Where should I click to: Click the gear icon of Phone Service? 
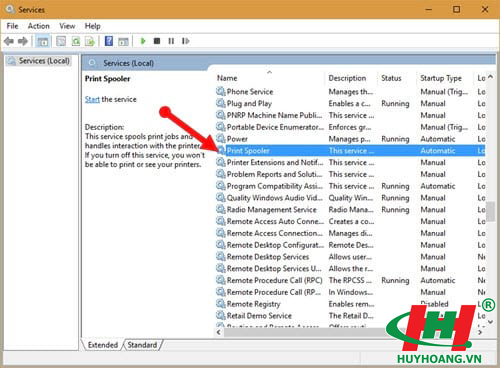(x=220, y=91)
